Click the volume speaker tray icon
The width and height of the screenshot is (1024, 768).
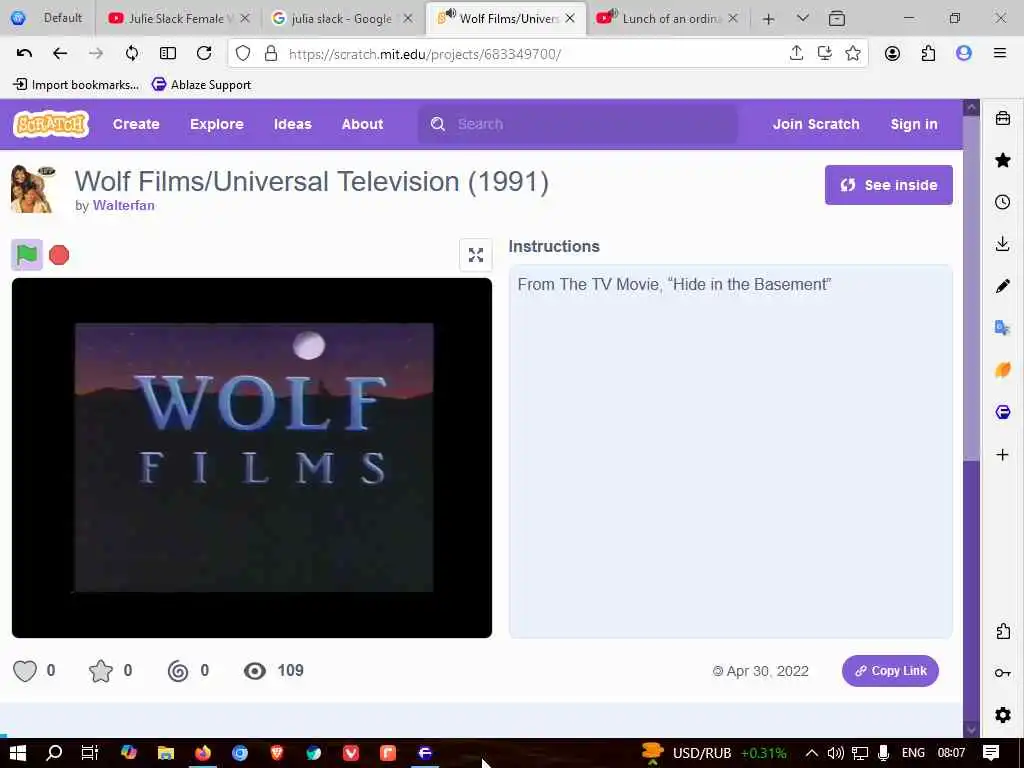tap(836, 753)
